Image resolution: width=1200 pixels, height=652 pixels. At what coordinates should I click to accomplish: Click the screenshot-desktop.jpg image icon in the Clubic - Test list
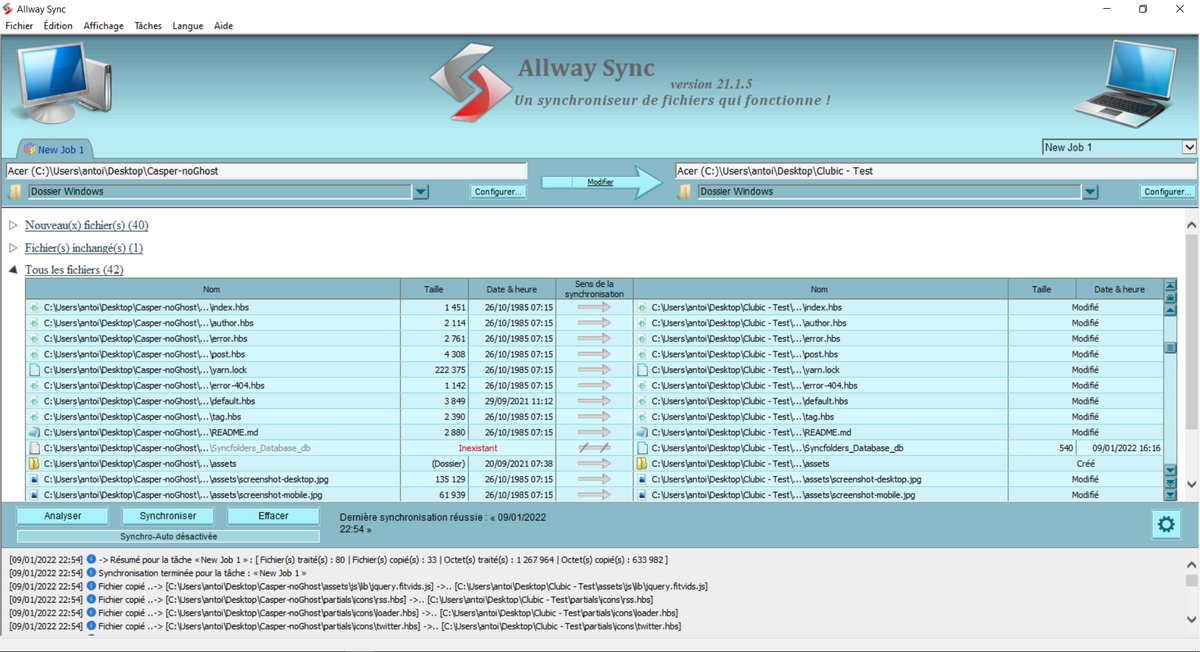pos(642,479)
